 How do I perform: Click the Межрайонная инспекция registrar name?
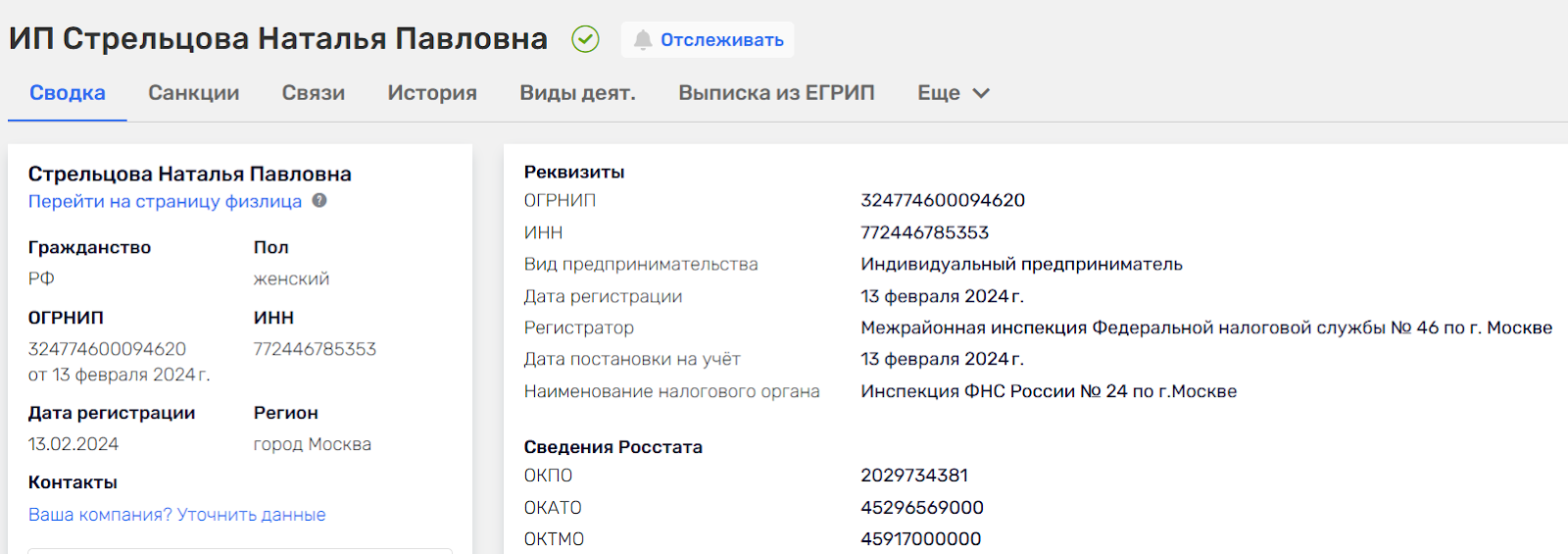pyautogui.click(x=1205, y=327)
